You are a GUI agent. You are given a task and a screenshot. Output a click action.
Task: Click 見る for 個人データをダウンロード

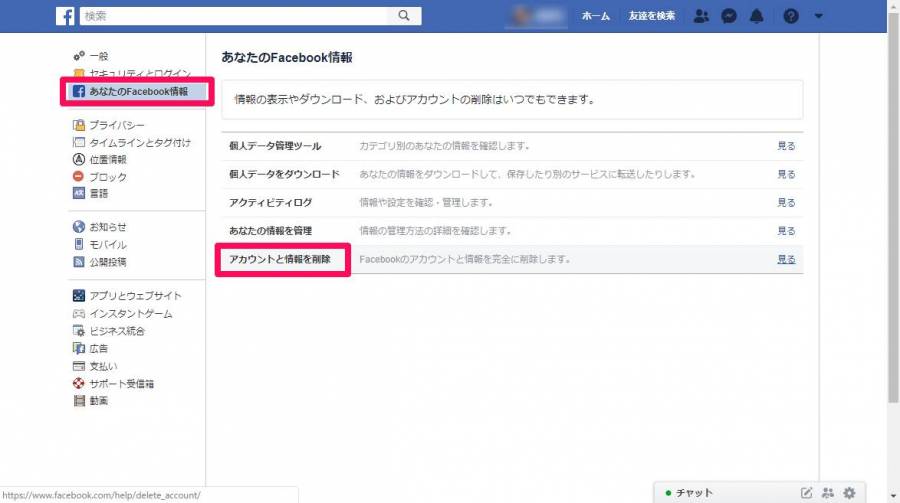(x=786, y=174)
